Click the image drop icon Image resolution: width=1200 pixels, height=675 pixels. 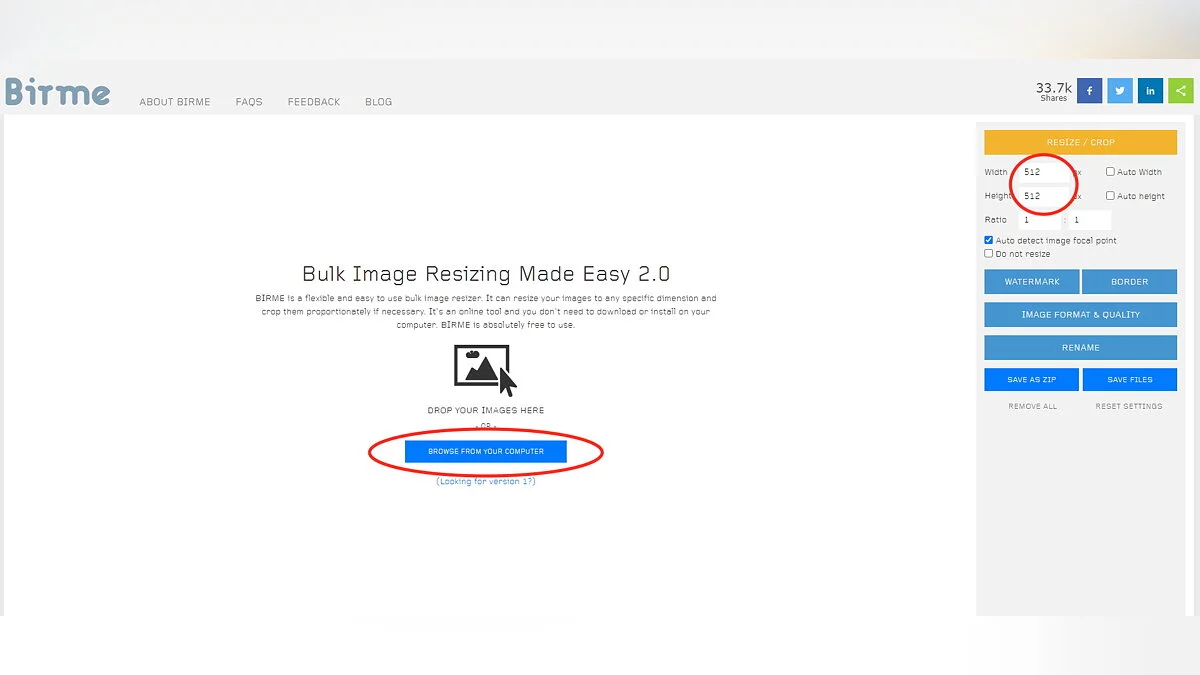(x=486, y=369)
